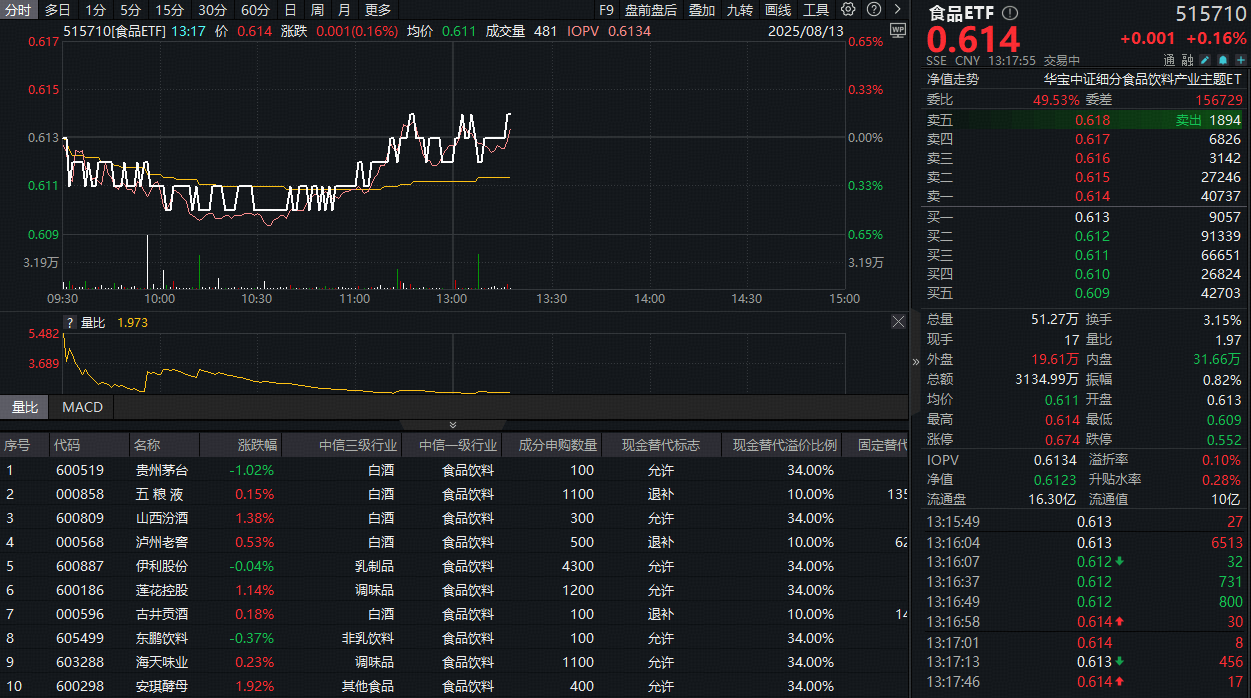
Task: Click the WP icon beside the chart date
Action: [897, 30]
